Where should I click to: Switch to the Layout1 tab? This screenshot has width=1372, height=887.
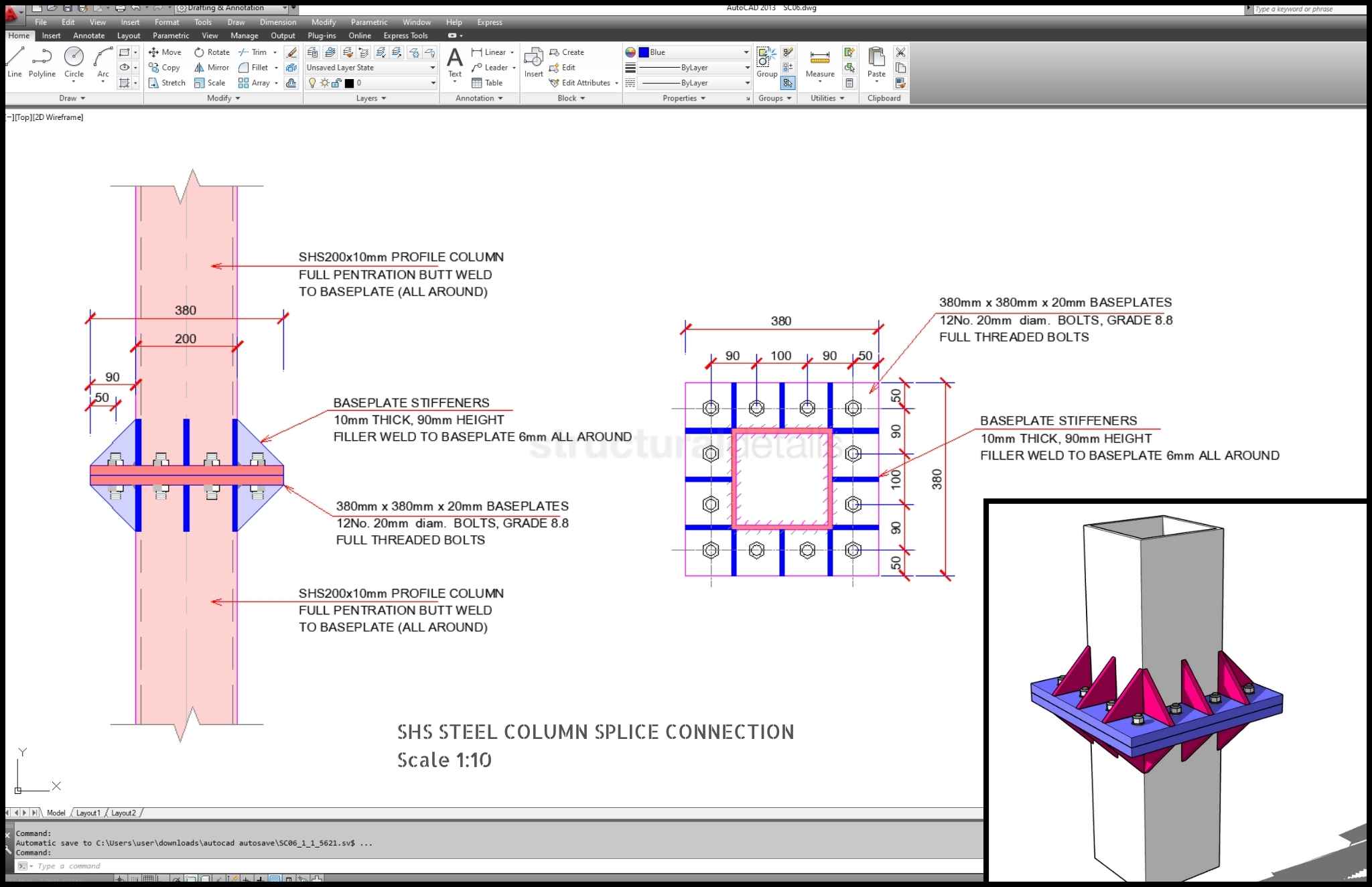[88, 812]
